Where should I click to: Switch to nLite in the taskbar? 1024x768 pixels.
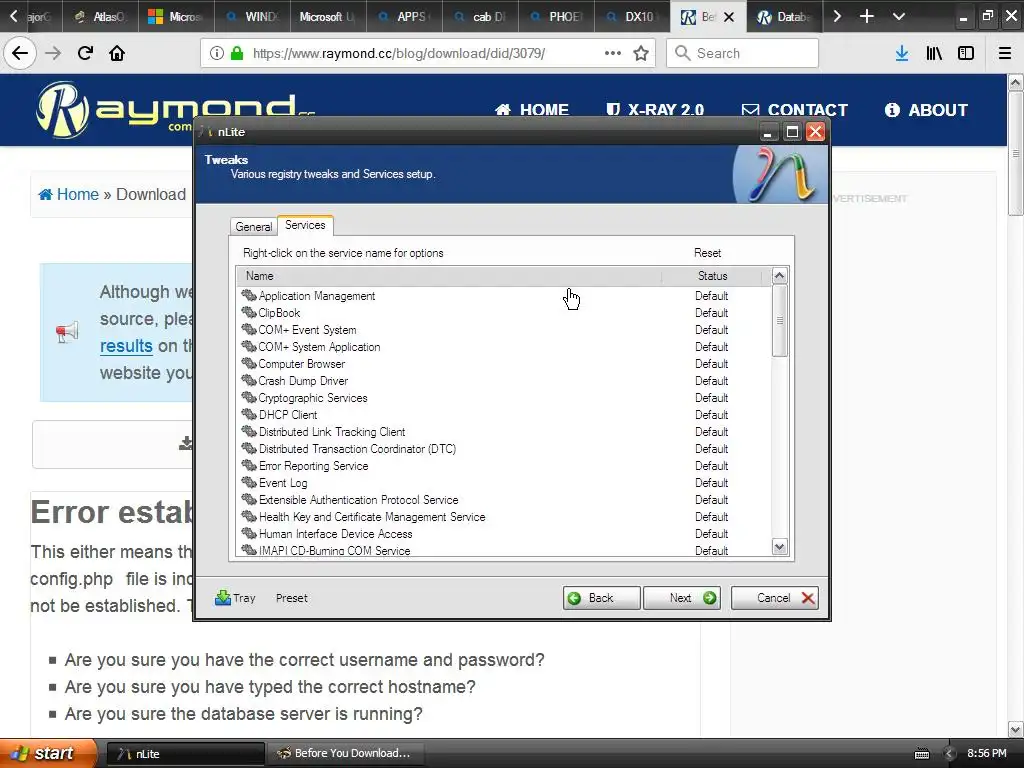(185, 754)
